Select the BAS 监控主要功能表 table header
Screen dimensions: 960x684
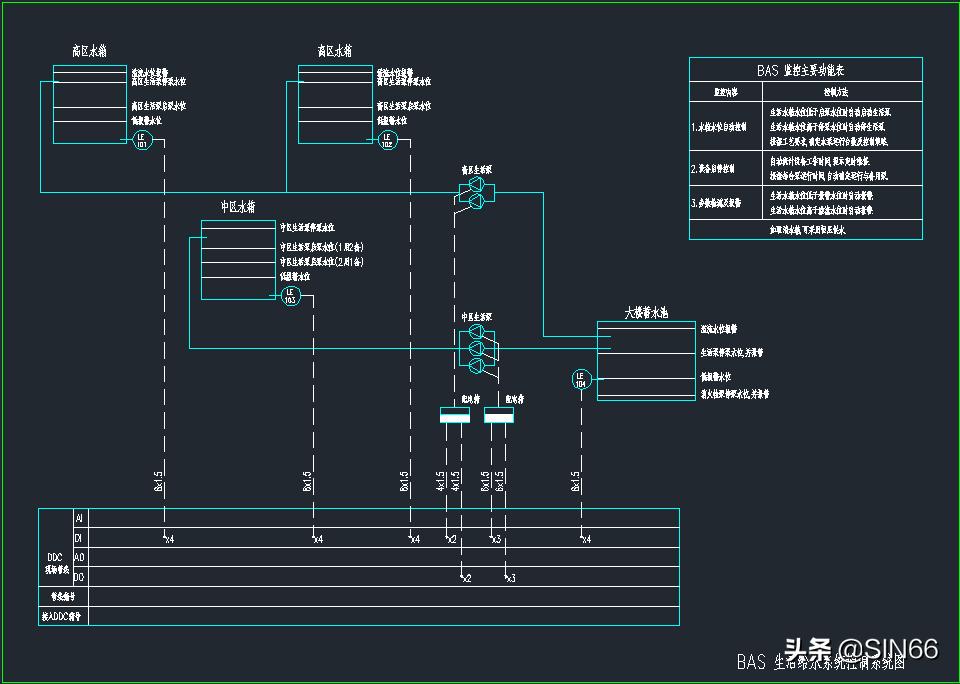pos(805,71)
